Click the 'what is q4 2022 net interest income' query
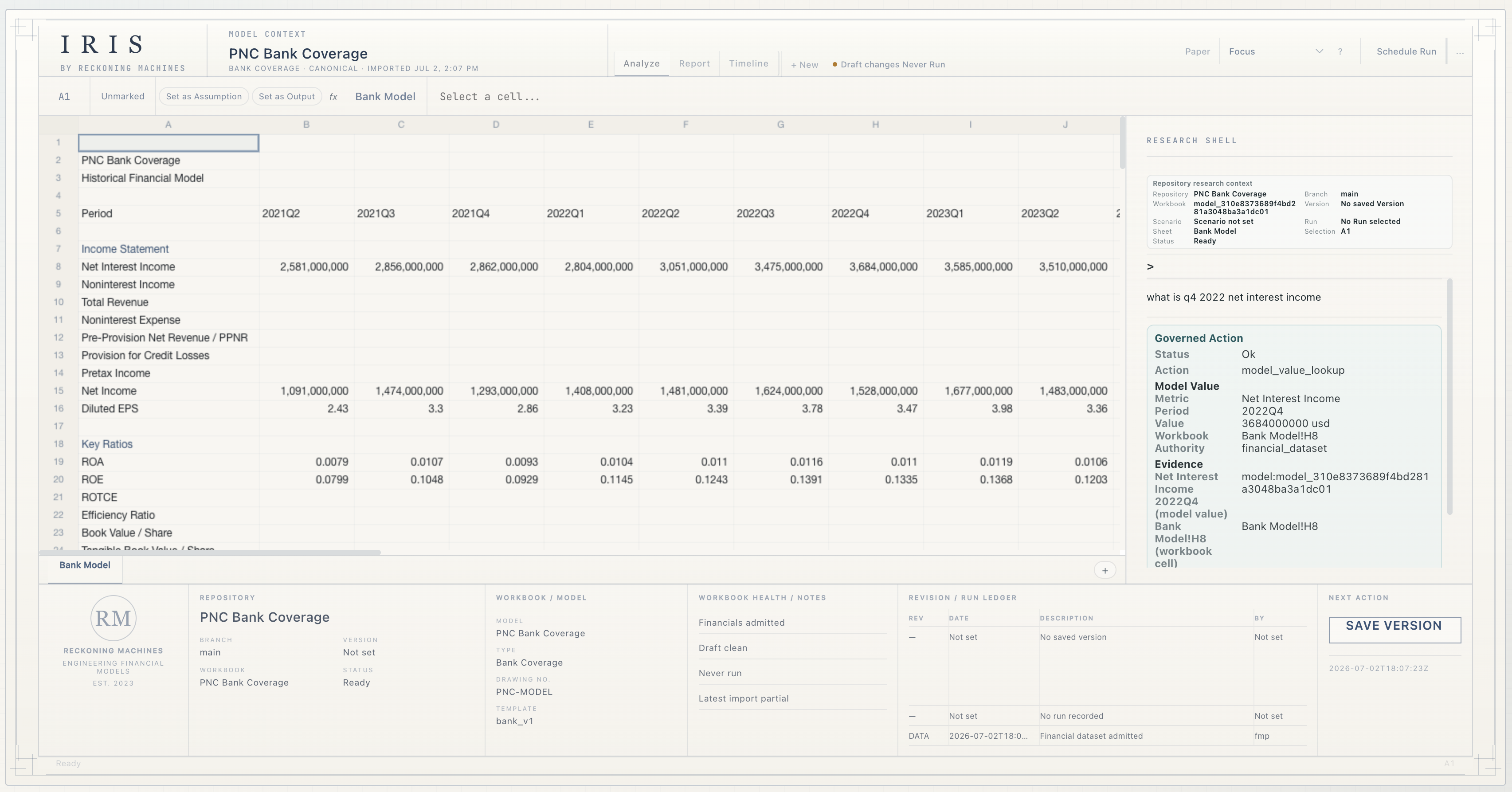The width and height of the screenshot is (1512, 792). tap(1233, 297)
